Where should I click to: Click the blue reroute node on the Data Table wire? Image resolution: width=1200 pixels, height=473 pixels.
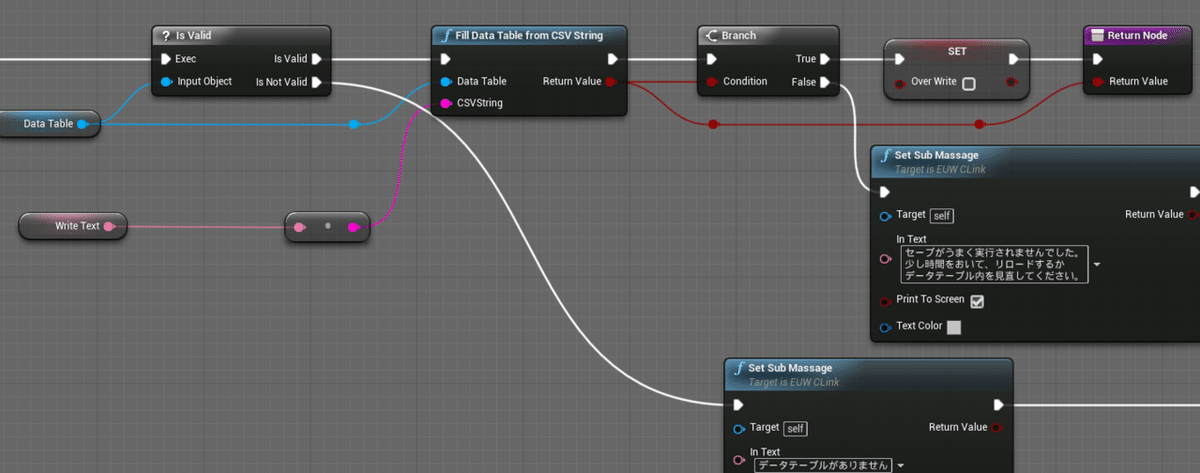[x=354, y=124]
